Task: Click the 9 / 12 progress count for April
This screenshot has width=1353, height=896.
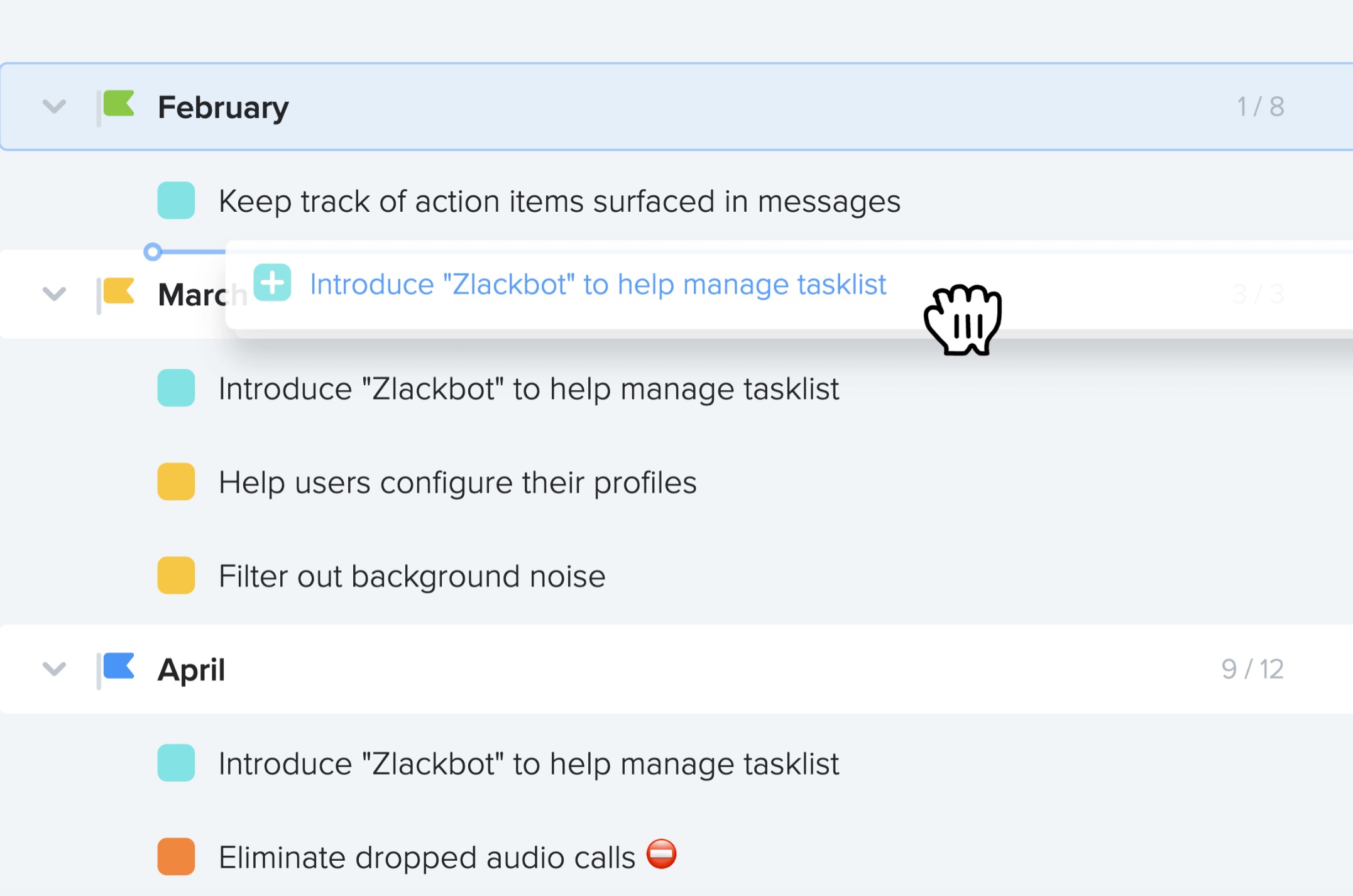Action: [1252, 669]
